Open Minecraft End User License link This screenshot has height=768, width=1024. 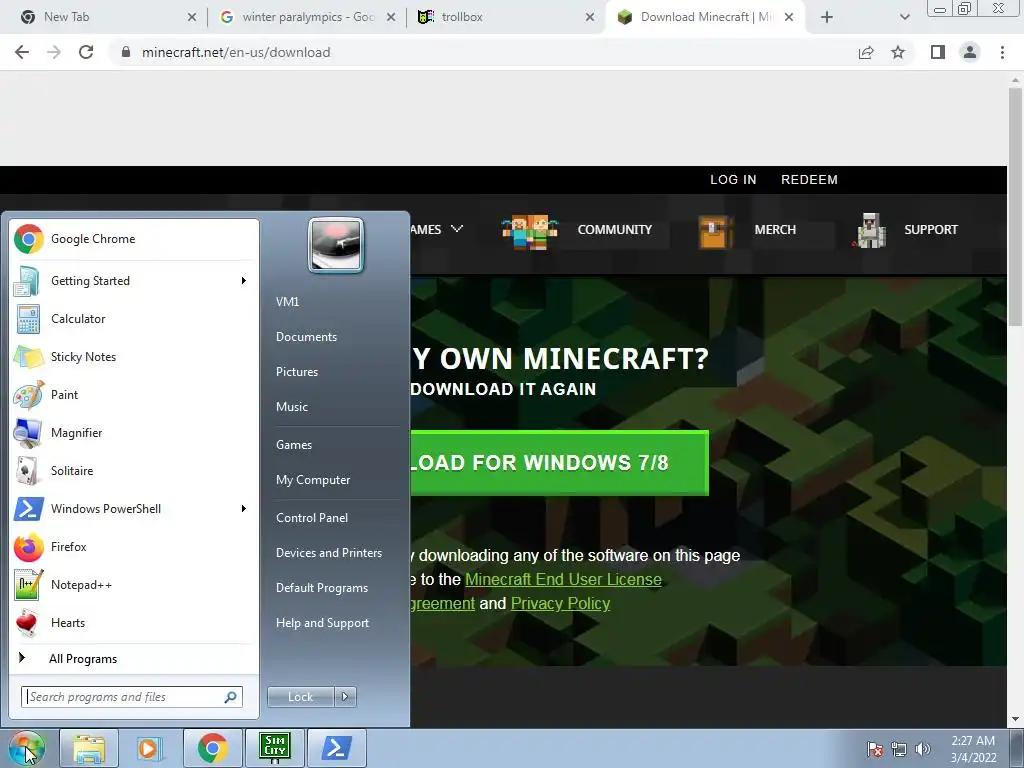coord(563,579)
